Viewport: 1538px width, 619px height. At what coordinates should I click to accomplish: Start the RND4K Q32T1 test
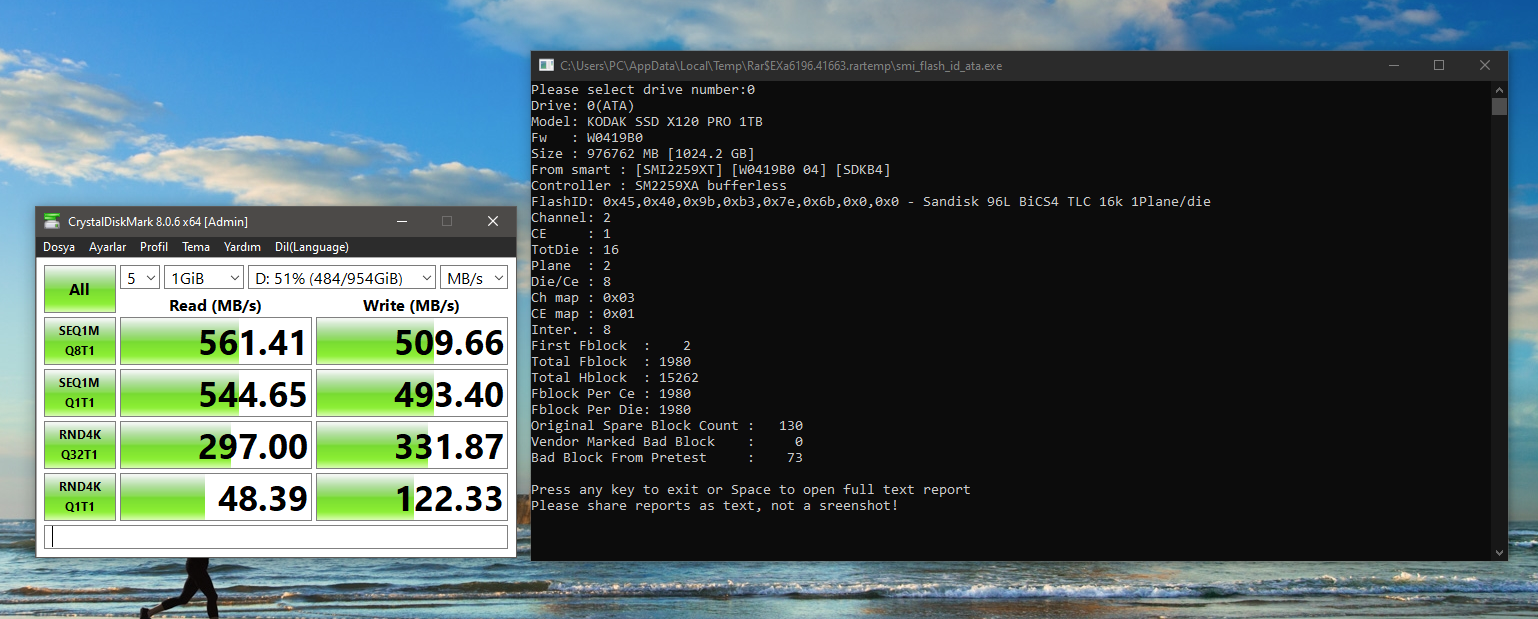pyautogui.click(x=80, y=445)
